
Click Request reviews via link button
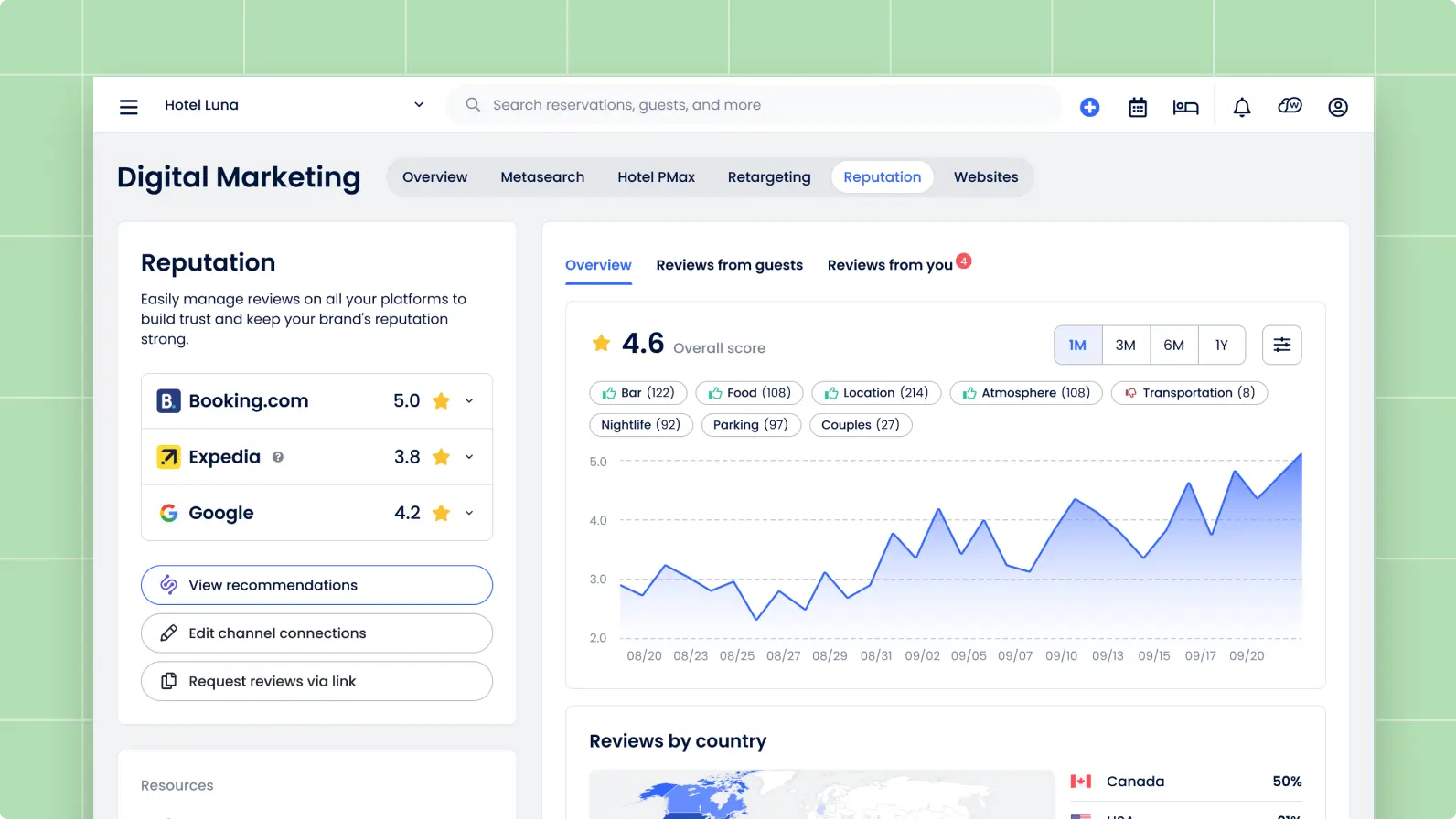pos(316,681)
